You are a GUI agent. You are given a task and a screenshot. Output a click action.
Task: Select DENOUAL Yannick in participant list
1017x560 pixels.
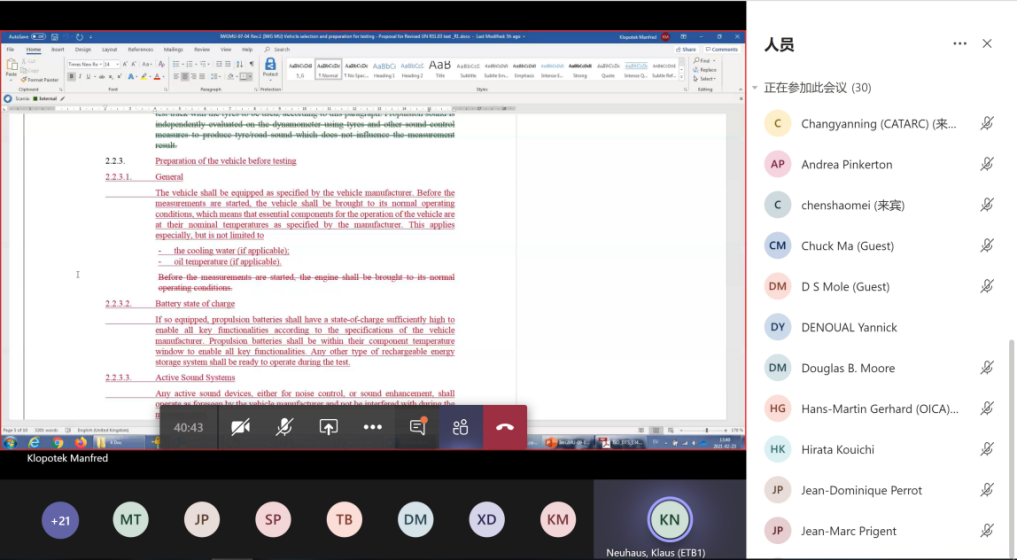coord(849,327)
